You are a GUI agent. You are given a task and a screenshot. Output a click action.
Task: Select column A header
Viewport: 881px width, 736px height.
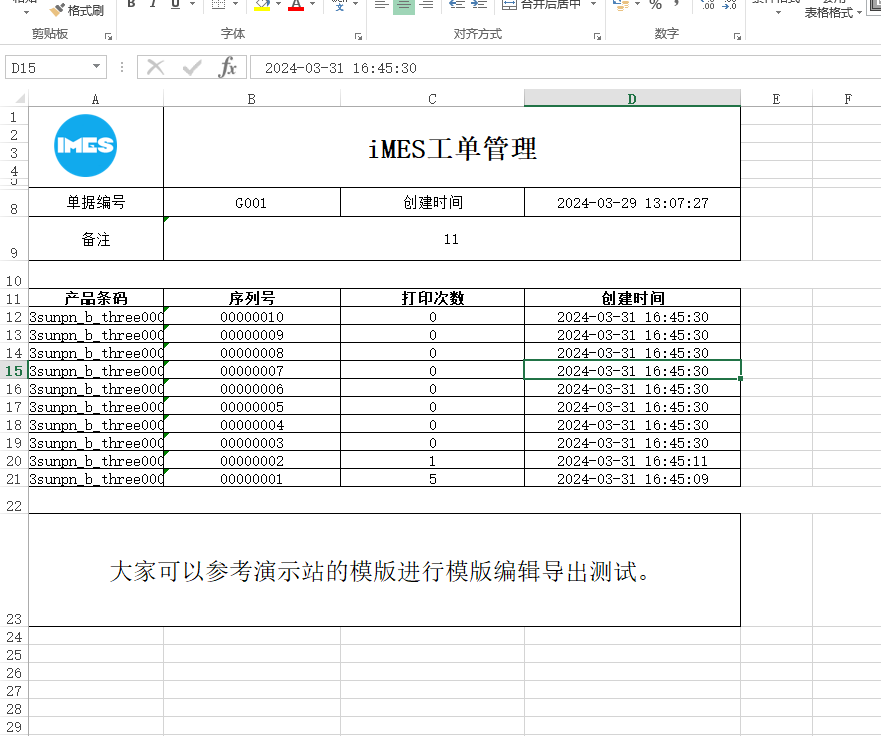click(x=96, y=99)
